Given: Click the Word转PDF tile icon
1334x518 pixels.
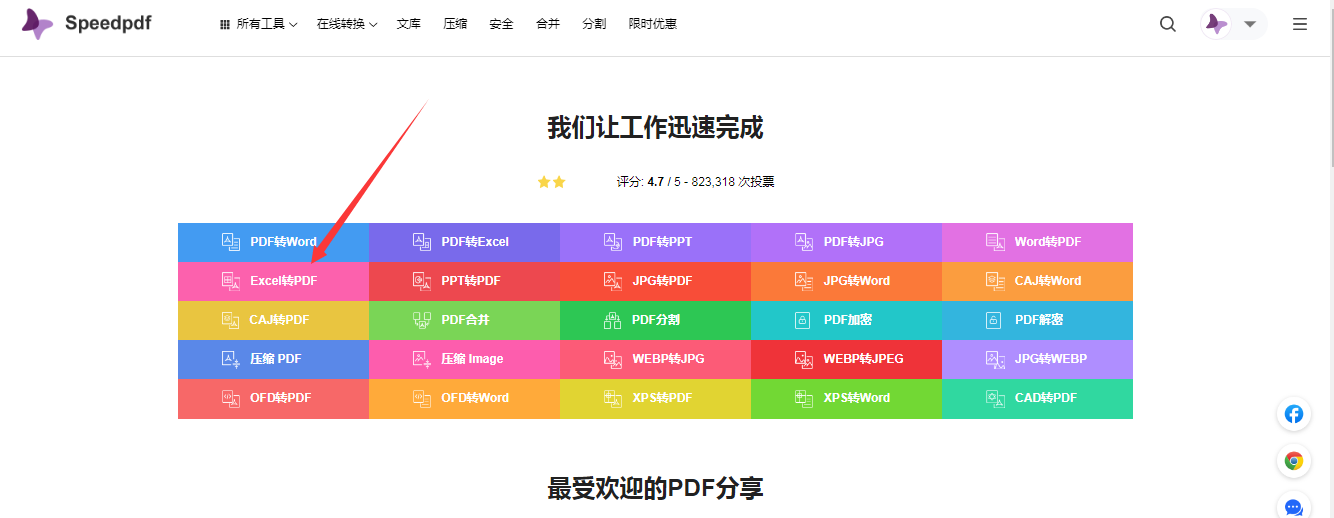Looking at the screenshot, I should [994, 242].
